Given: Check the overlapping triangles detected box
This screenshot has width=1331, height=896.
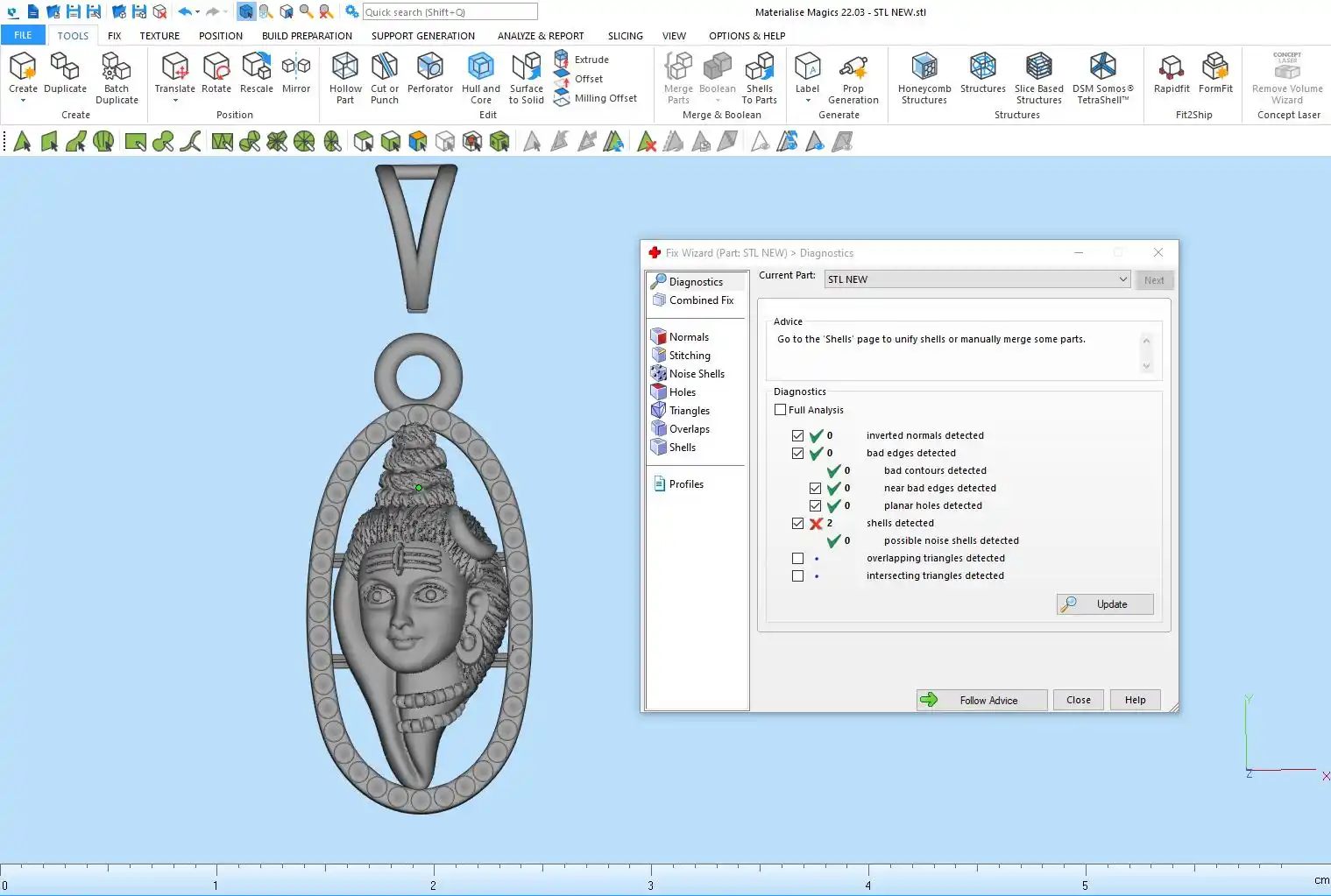Looking at the screenshot, I should pyautogui.click(x=797, y=559).
